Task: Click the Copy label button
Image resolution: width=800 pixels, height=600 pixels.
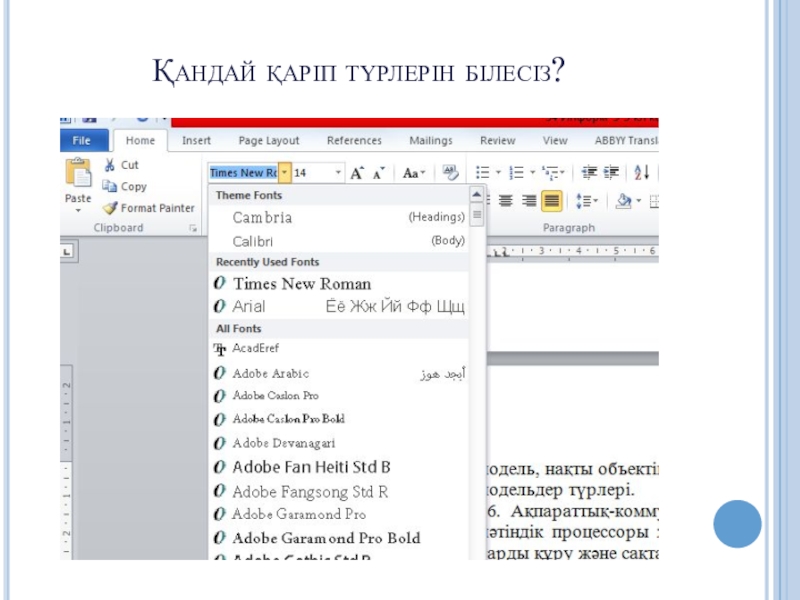Action: [134, 187]
